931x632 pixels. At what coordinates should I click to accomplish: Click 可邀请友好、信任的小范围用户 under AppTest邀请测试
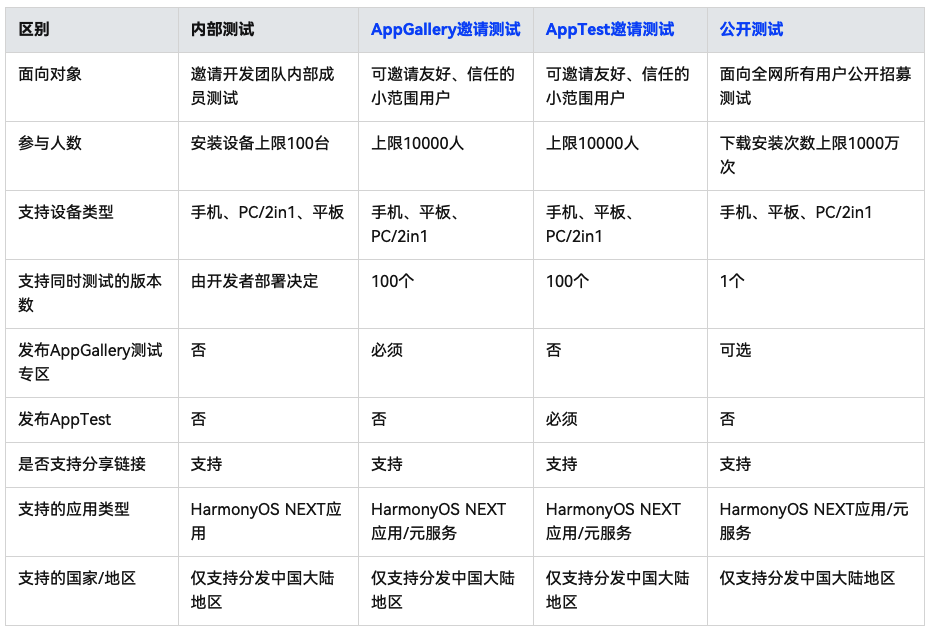pyautogui.click(x=618, y=86)
